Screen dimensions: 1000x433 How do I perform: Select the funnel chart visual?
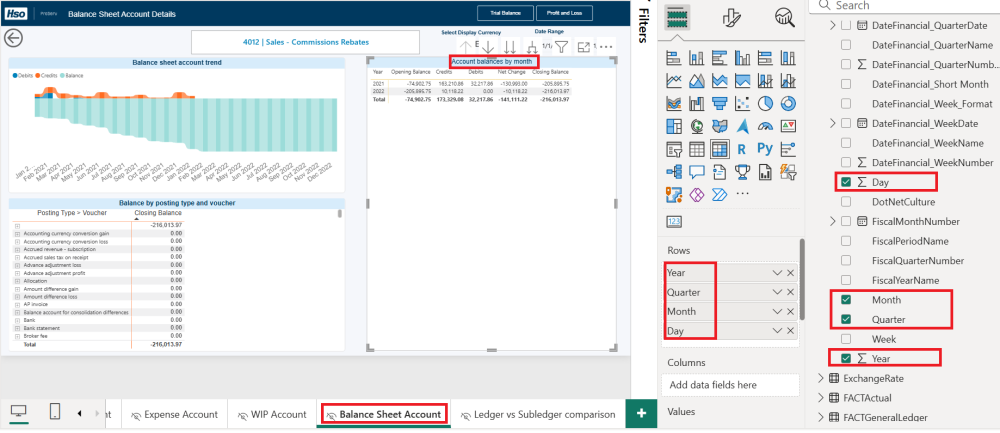[719, 103]
